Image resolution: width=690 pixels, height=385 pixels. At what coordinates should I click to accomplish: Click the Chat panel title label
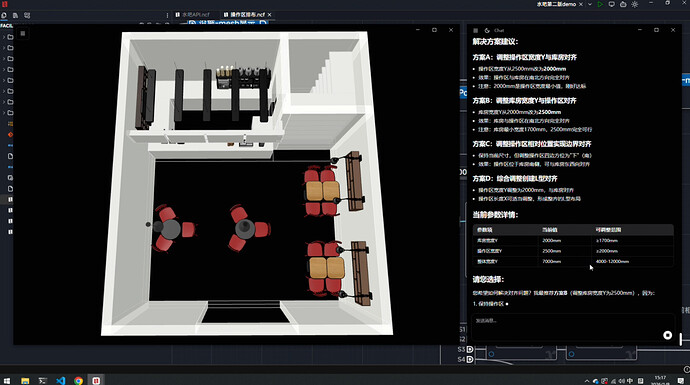[x=499, y=30]
